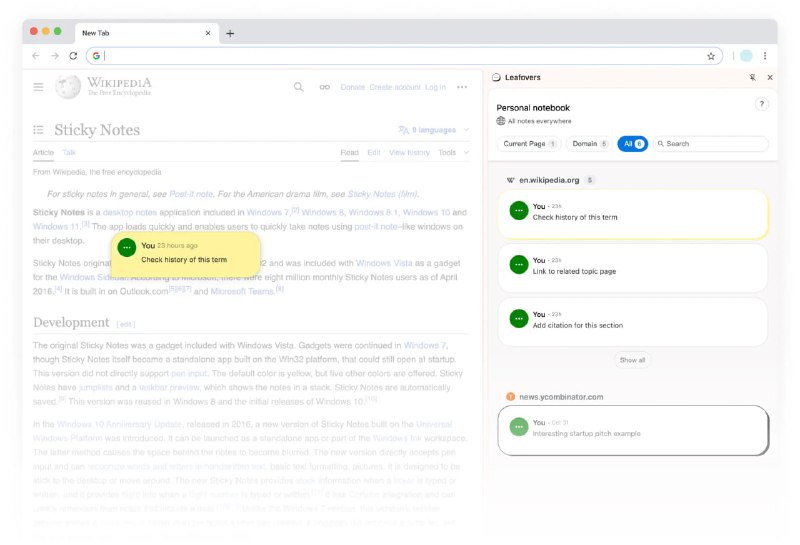
Task: Click the en.wikipedia.org group header
Action: (x=550, y=180)
